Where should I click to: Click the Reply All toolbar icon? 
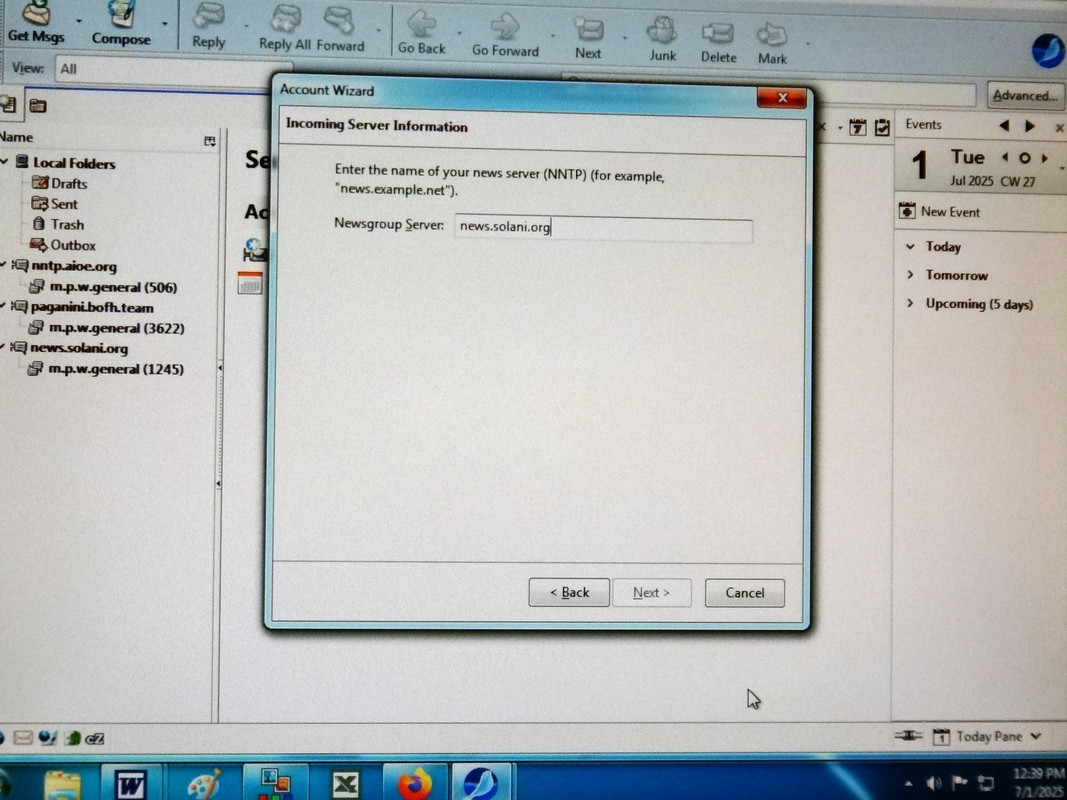coord(284,29)
